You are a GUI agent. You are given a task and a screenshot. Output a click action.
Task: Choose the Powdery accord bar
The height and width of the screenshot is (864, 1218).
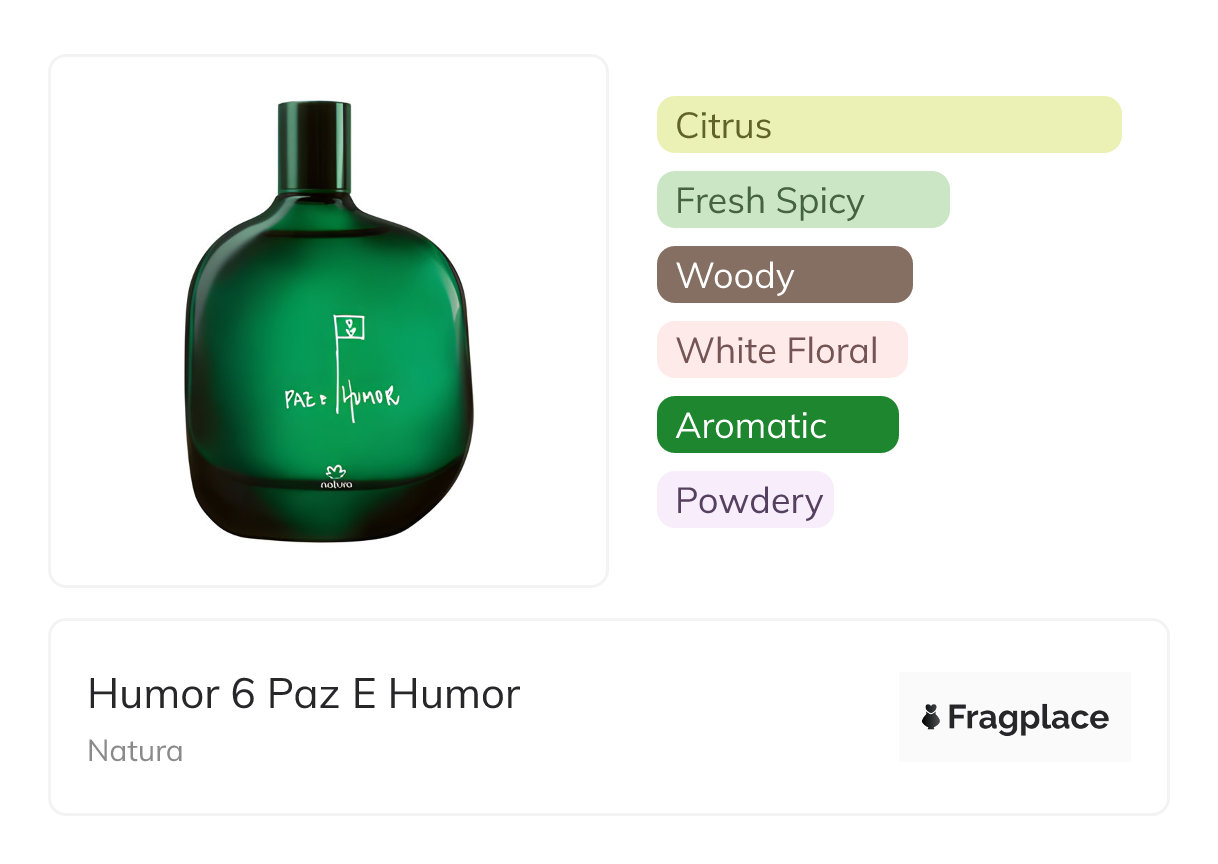click(744, 500)
